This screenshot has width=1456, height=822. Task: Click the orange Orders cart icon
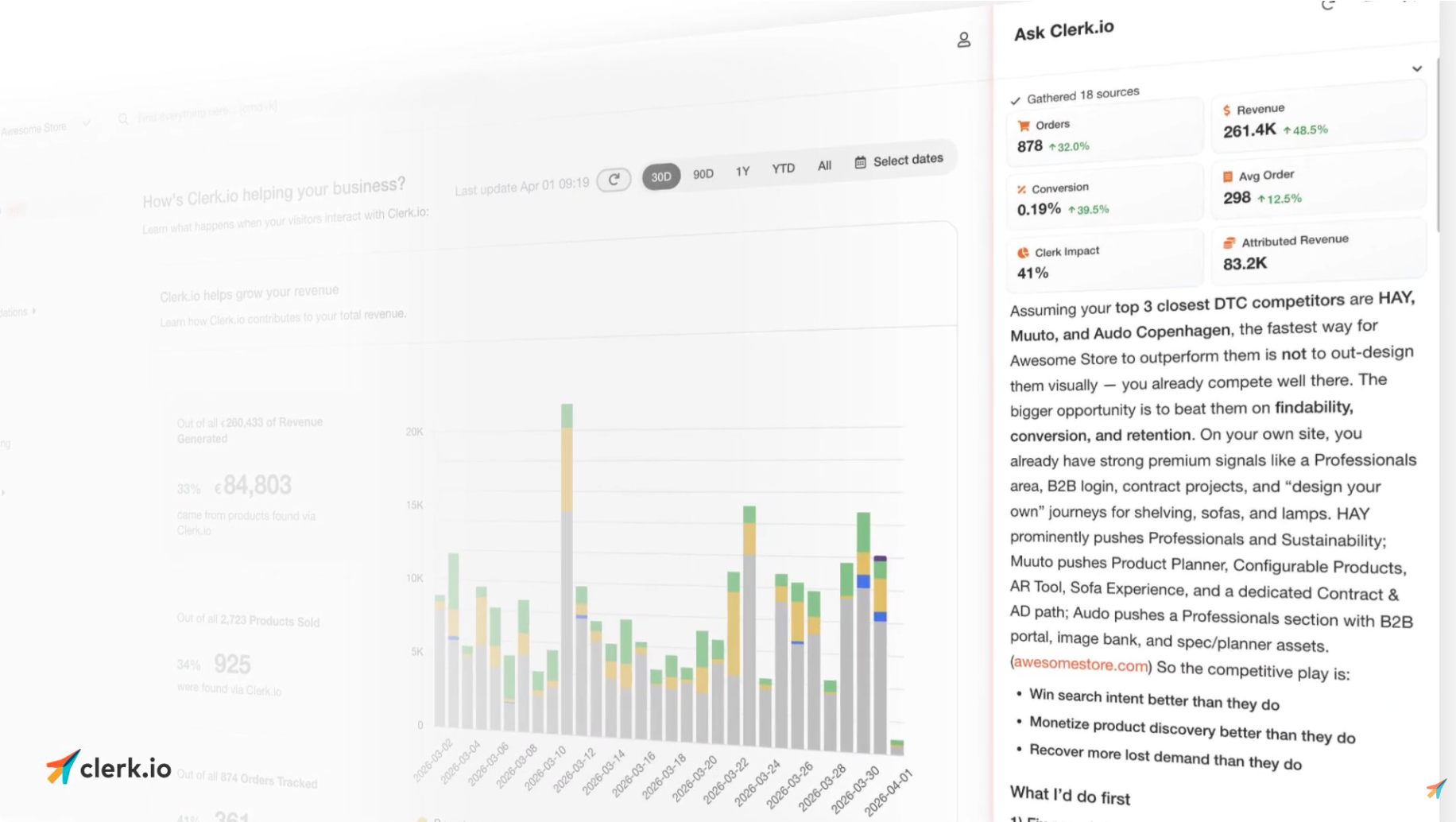pos(1024,126)
